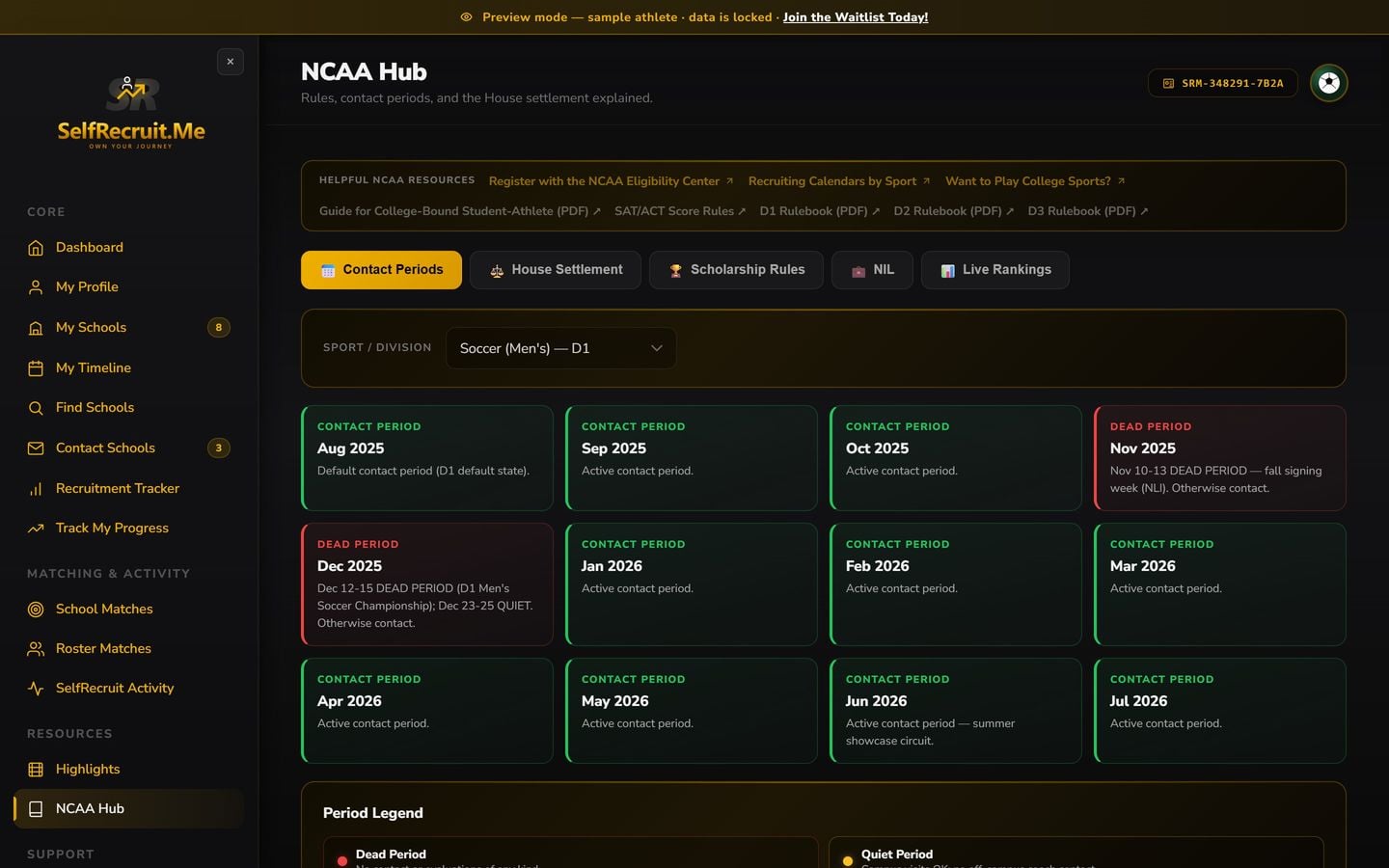The image size is (1389, 868).
Task: Open the D3 Rulebook PDF link
Action: click(x=1088, y=211)
